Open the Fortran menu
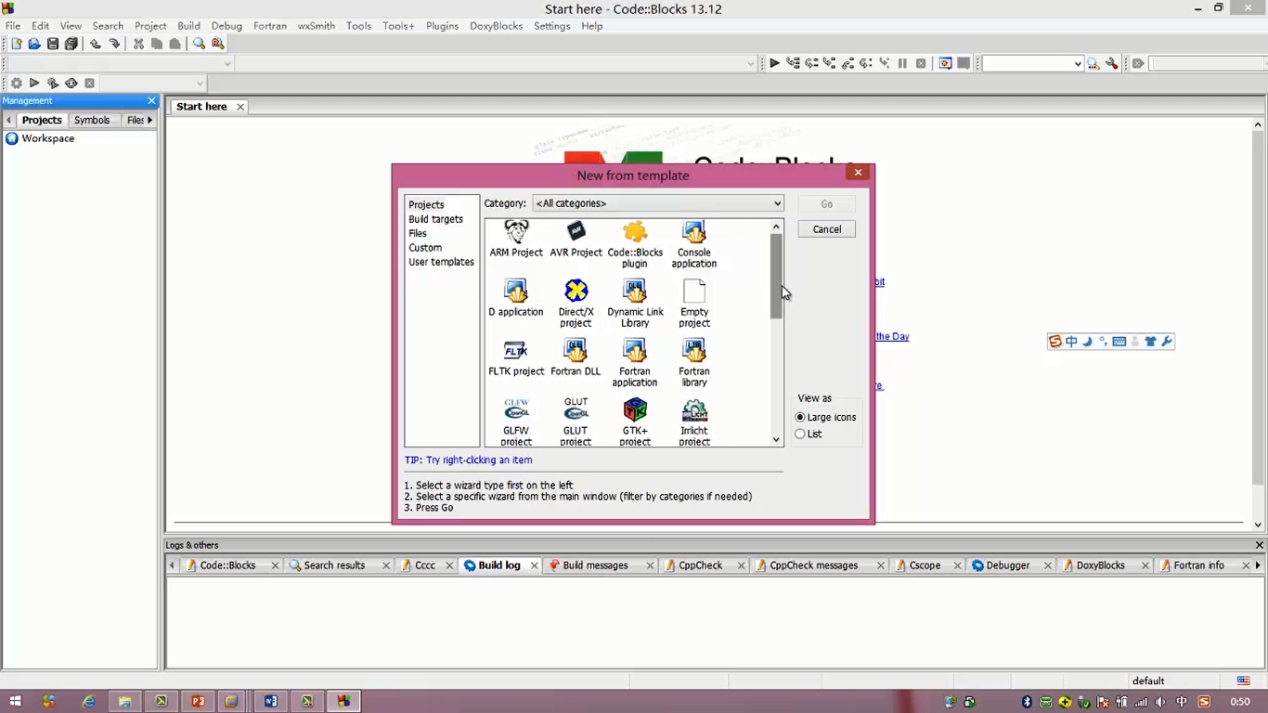Screen dimensions: 1268x713 (x=270, y=26)
